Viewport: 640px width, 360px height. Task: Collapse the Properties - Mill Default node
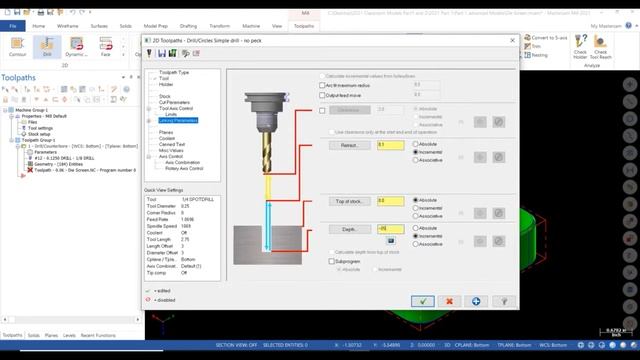click(x=11, y=116)
